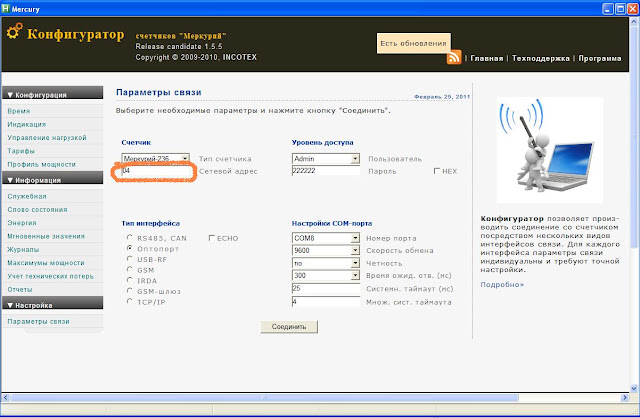The width and height of the screenshot is (640, 418).
Task: Open Мгновенные значения in the sidebar
Action: (x=46, y=236)
